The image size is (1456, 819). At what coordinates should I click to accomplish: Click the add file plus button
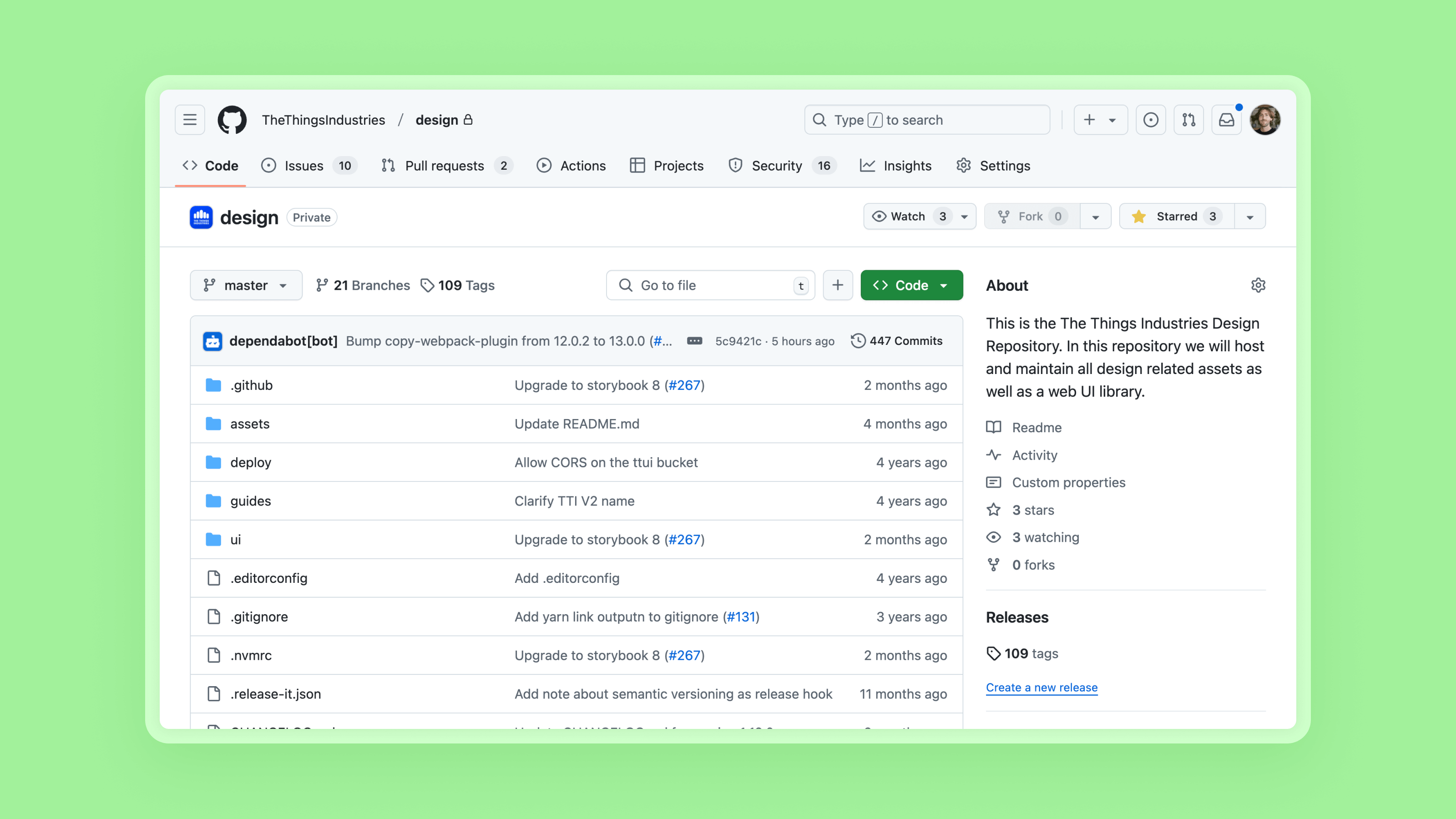tap(838, 285)
